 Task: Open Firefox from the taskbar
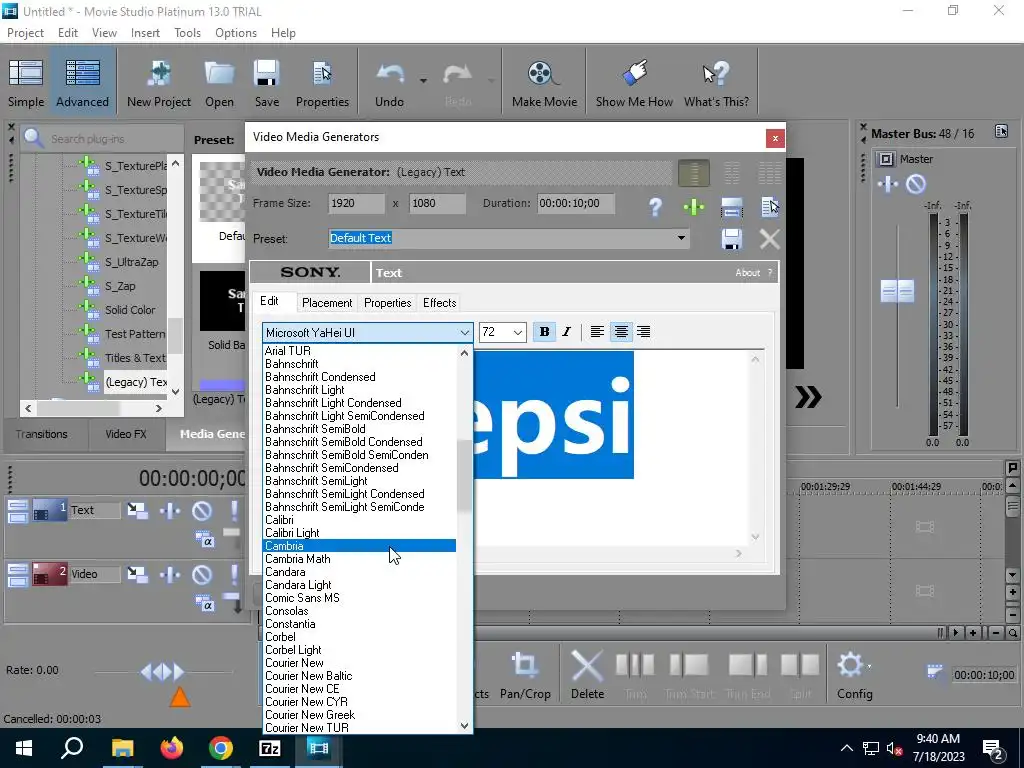click(172, 748)
